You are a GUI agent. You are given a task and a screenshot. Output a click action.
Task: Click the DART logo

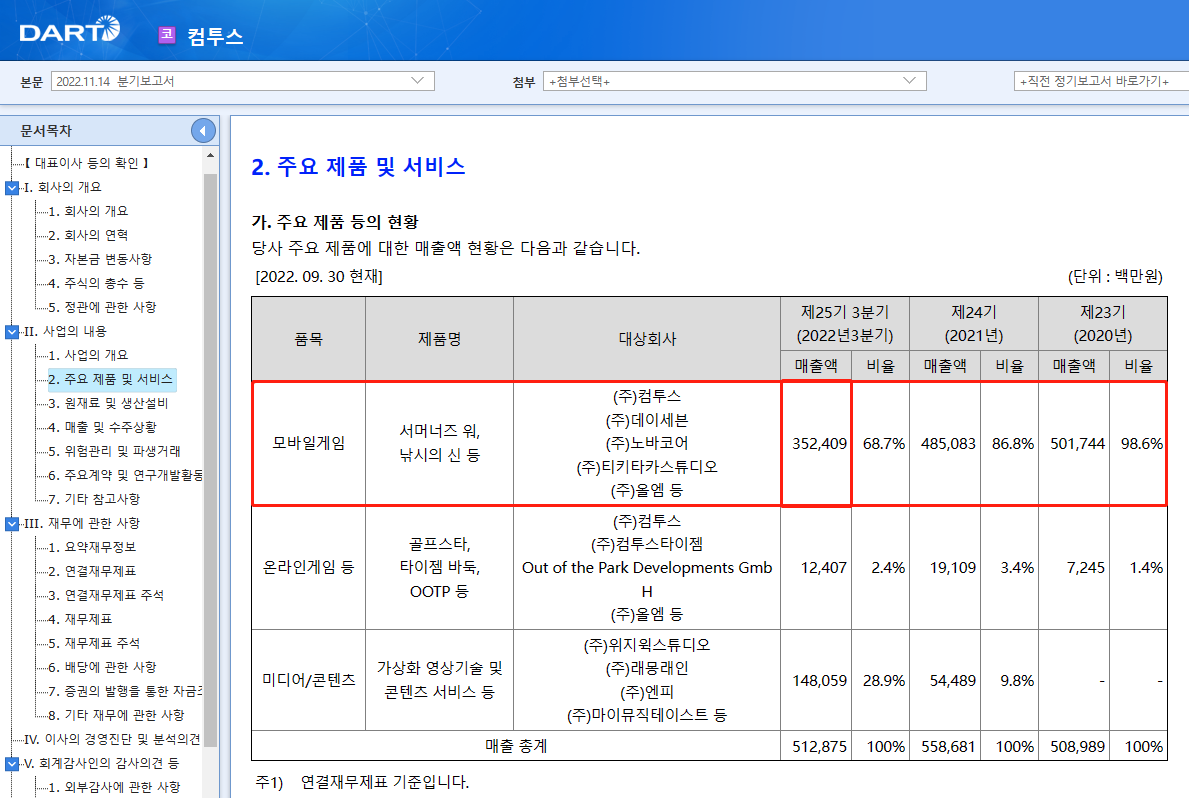(x=69, y=30)
